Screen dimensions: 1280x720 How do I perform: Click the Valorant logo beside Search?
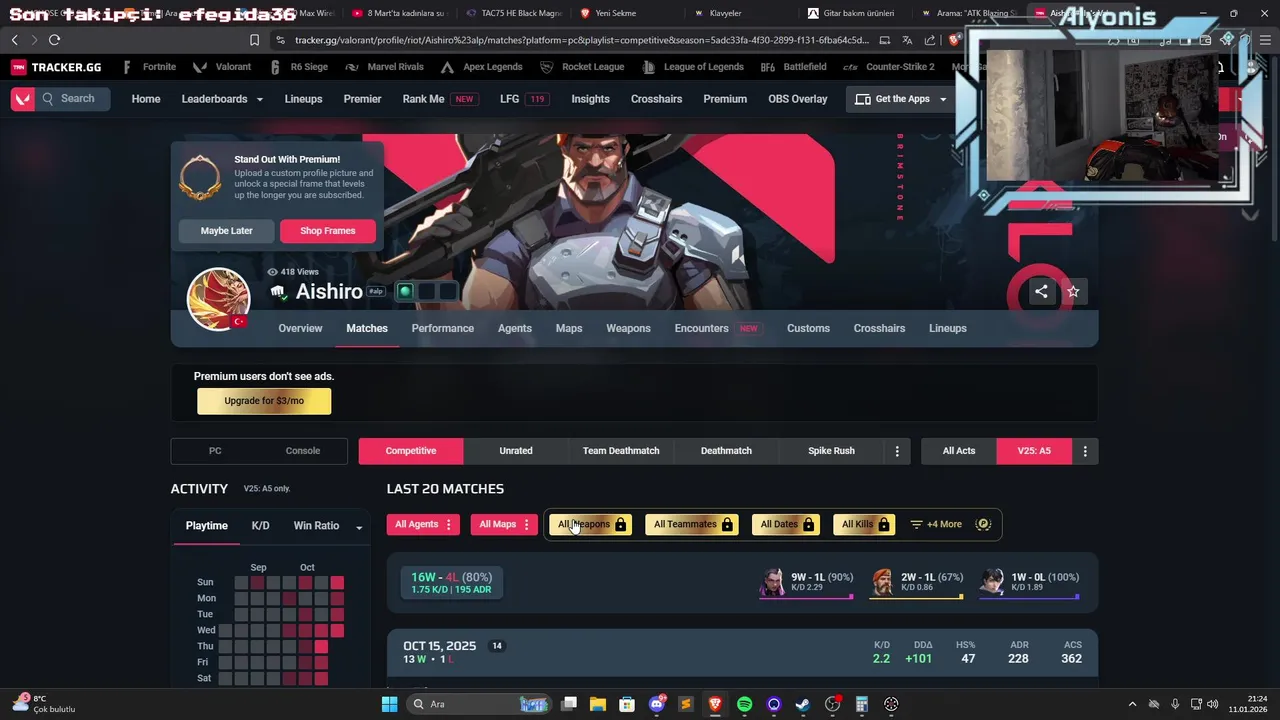[23, 99]
